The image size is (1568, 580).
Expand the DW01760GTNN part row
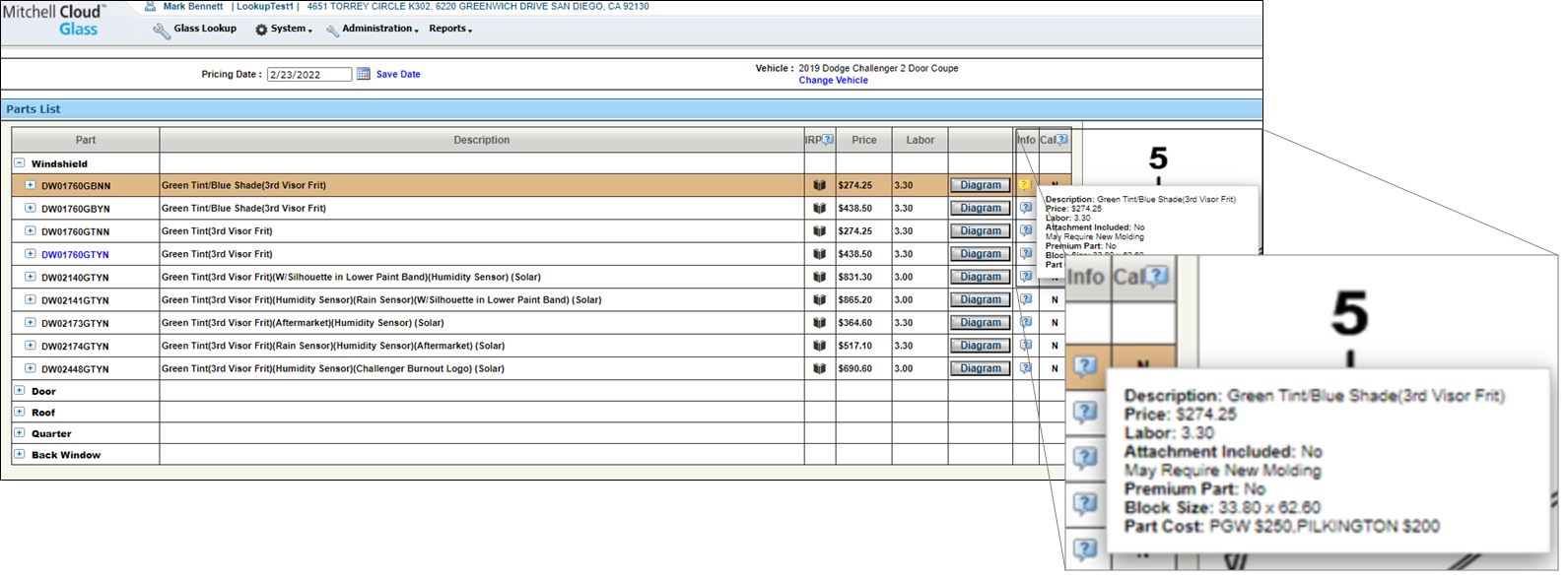tap(30, 231)
